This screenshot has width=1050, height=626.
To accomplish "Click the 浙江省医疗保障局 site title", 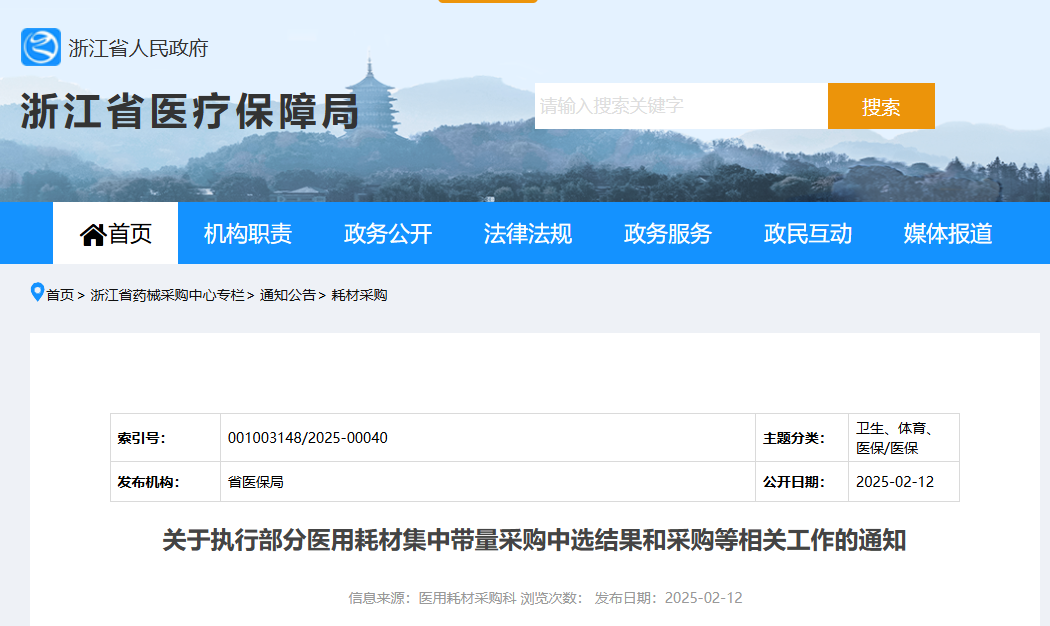I will coord(190,112).
